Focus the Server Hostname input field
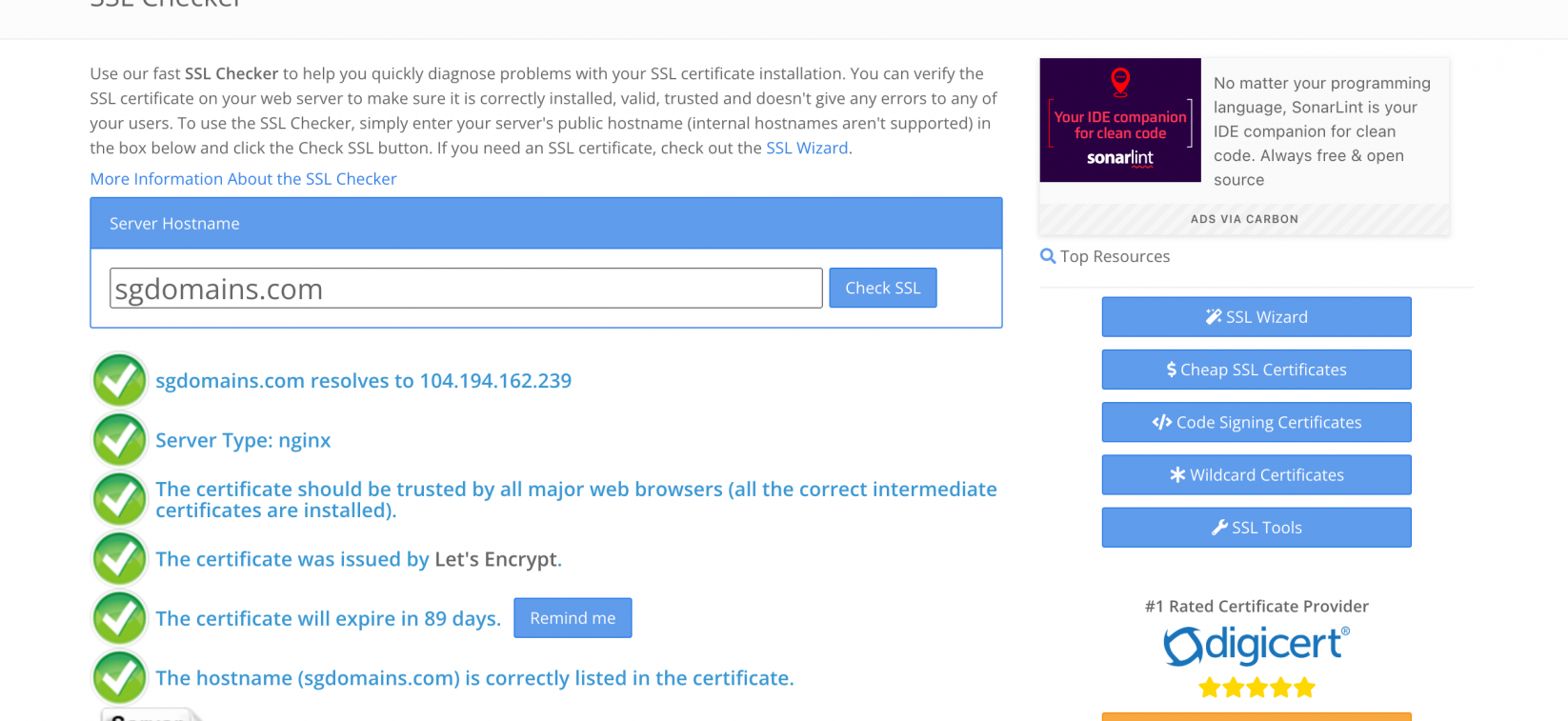Image resolution: width=1568 pixels, height=721 pixels. coord(466,288)
